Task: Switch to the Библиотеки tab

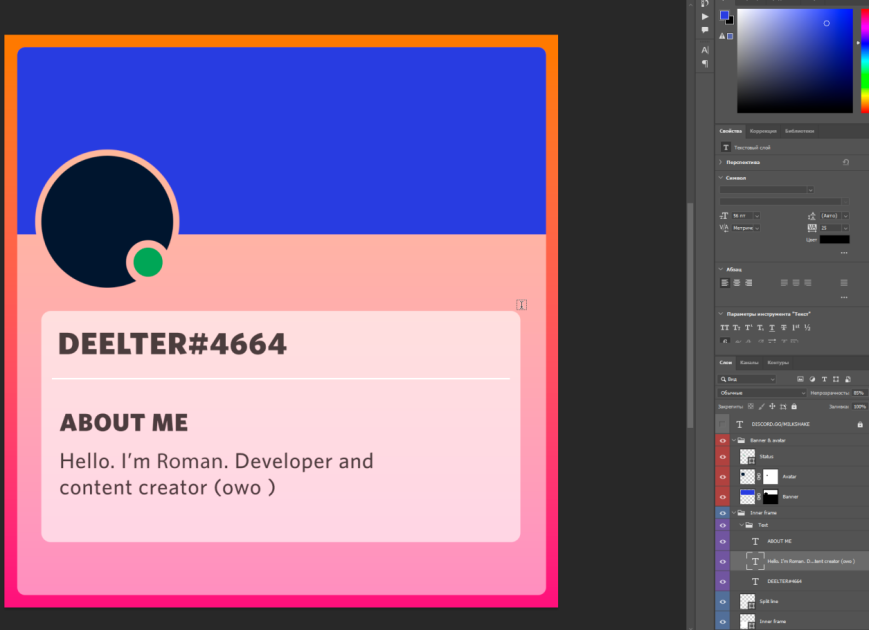Action: pos(800,131)
